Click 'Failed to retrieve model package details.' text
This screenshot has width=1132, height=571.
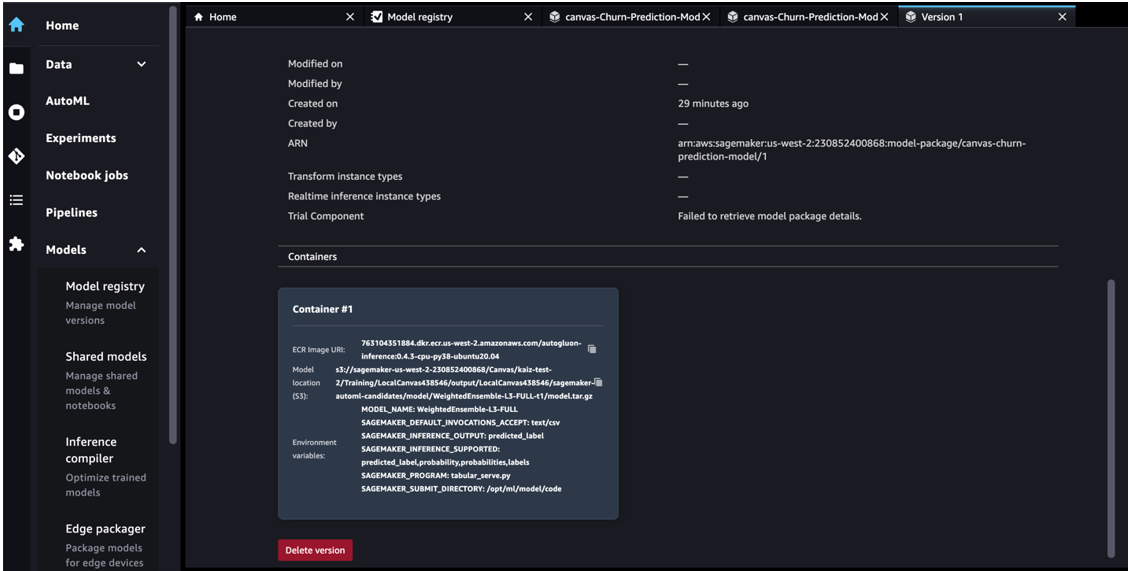[x=770, y=216]
